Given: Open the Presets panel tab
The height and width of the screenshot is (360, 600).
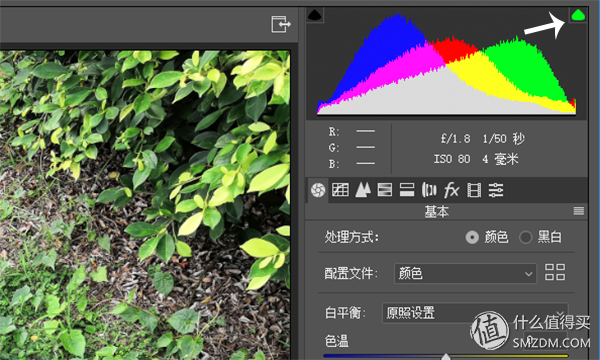Looking at the screenshot, I should 496,190.
